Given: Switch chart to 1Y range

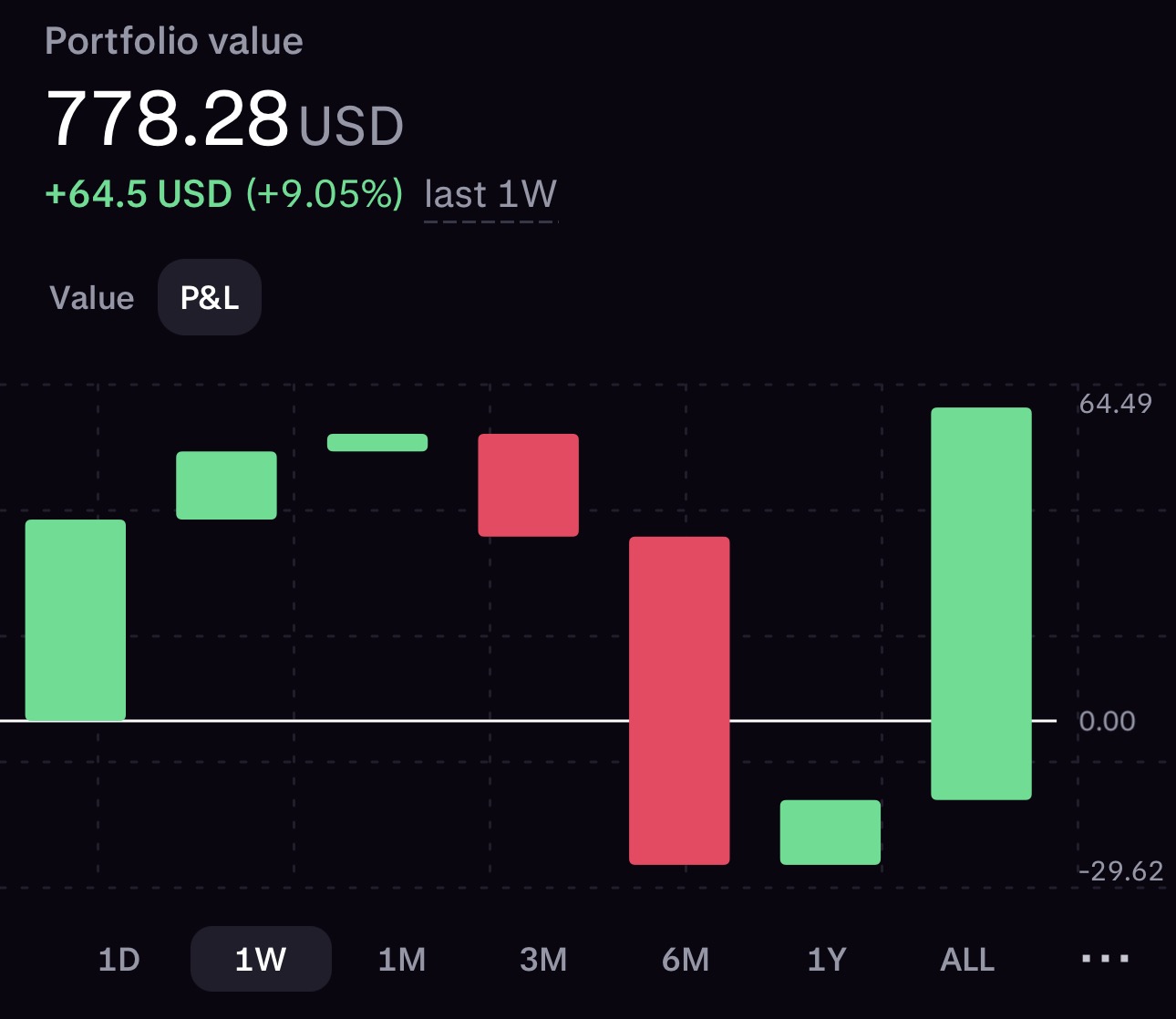Looking at the screenshot, I should click(827, 960).
